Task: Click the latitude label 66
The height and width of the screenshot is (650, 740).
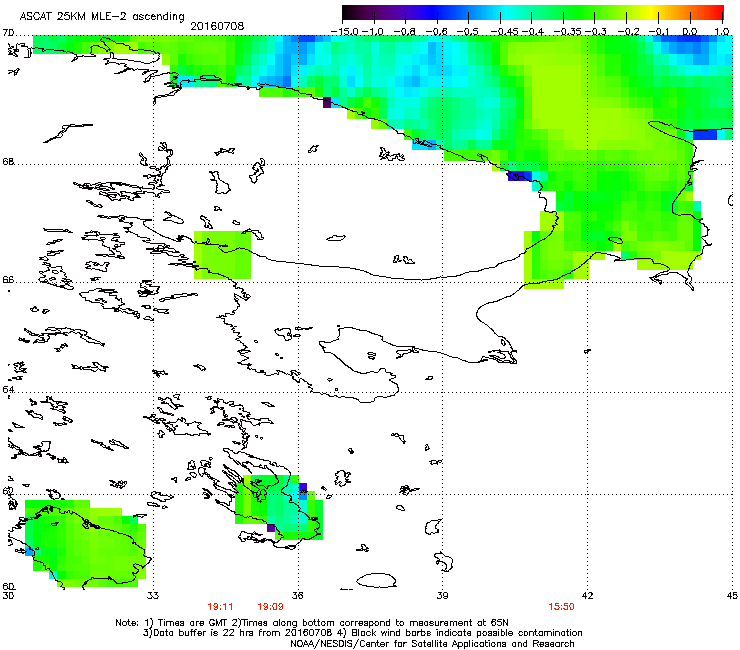Action: coord(8,279)
